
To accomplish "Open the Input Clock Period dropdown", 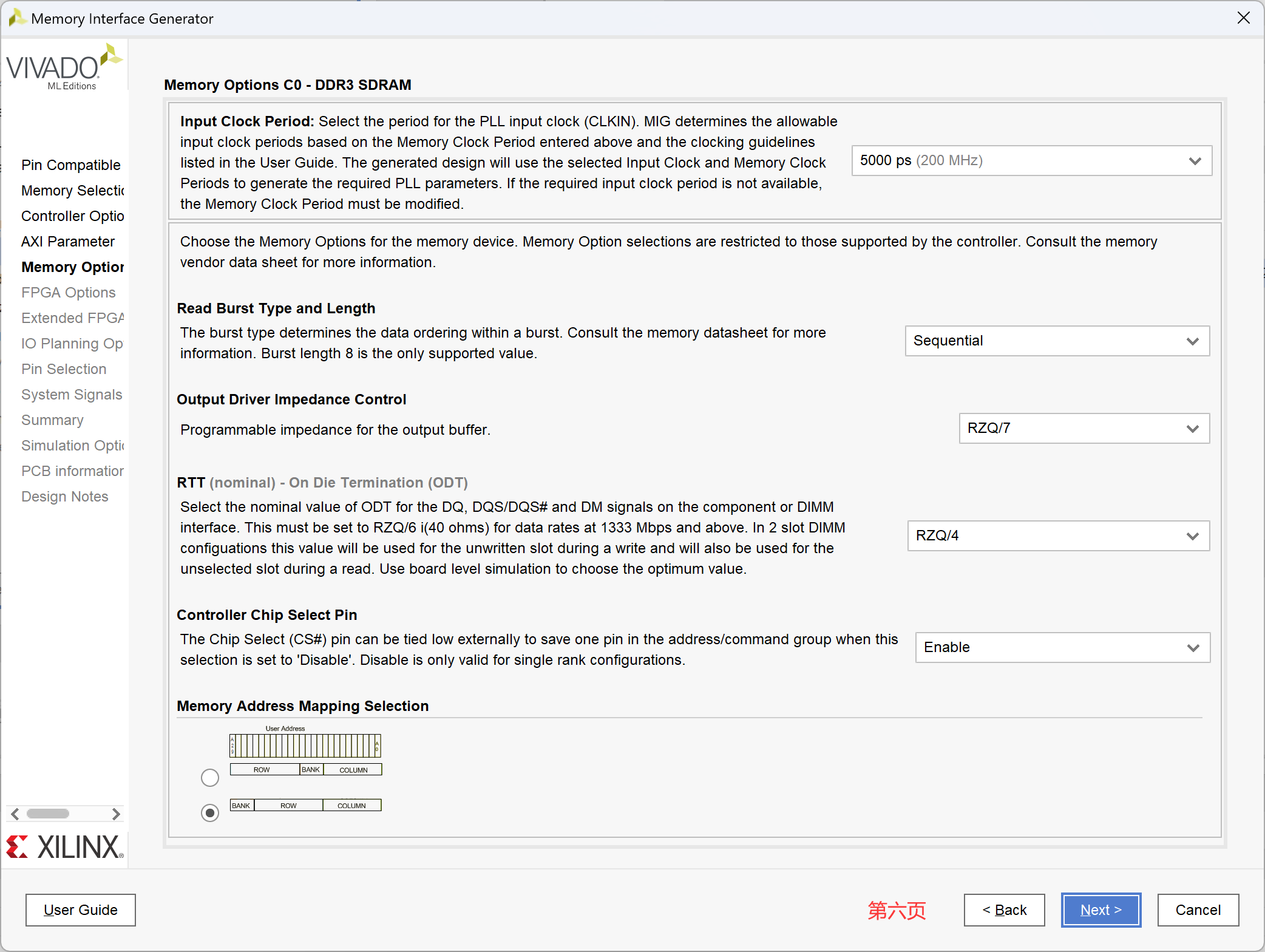I will click(x=1031, y=161).
